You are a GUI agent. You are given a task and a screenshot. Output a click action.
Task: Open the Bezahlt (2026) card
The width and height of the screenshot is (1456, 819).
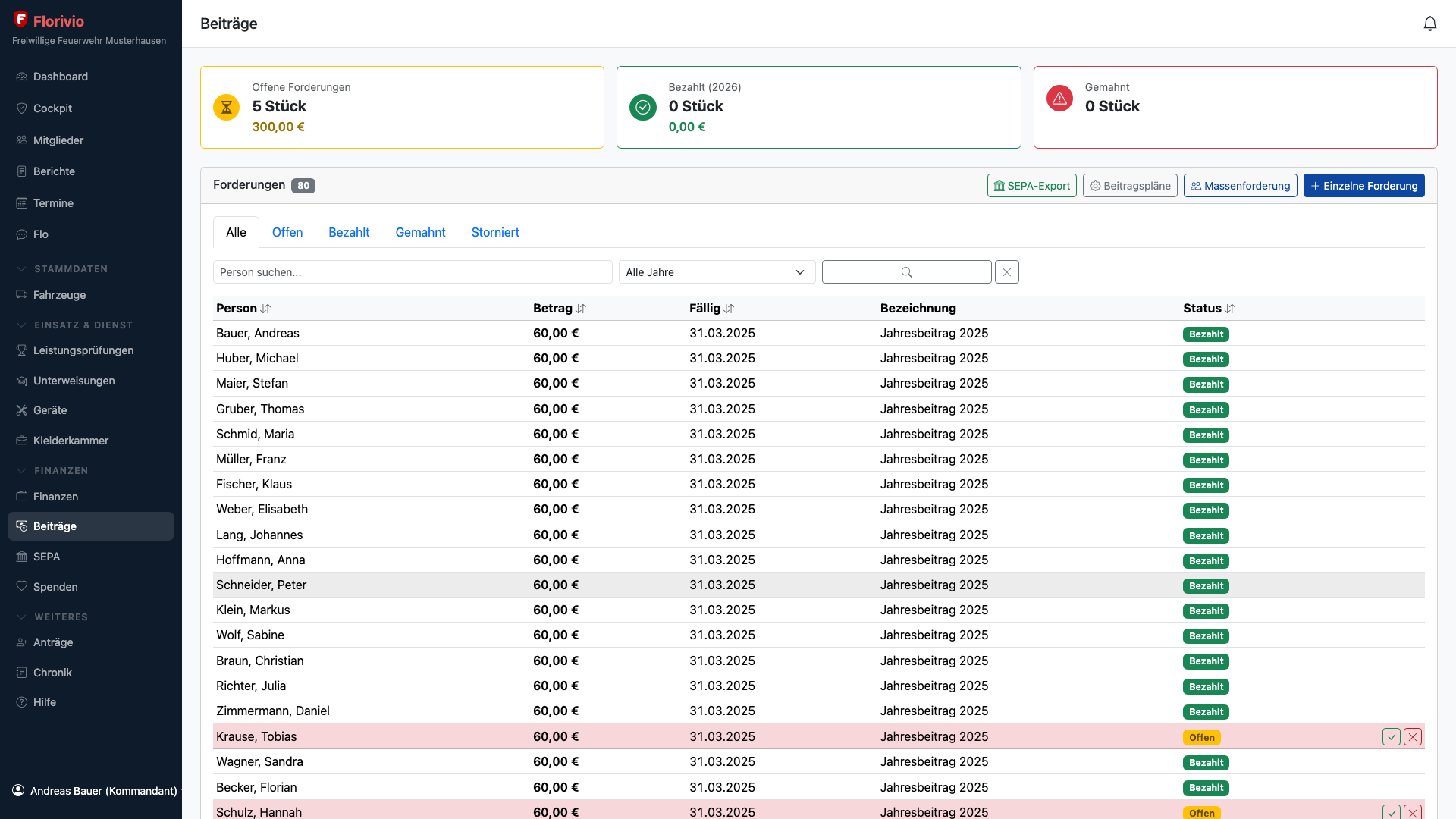tap(818, 107)
